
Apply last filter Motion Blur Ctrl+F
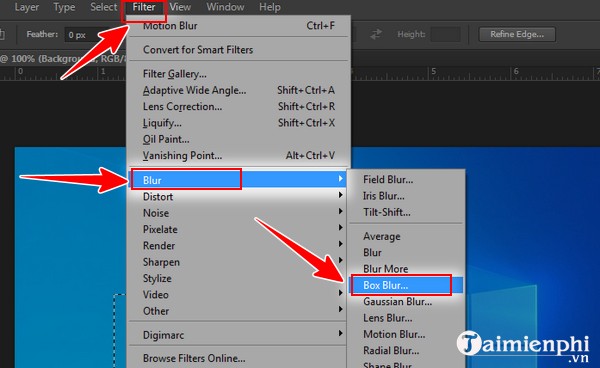[x=238, y=26]
